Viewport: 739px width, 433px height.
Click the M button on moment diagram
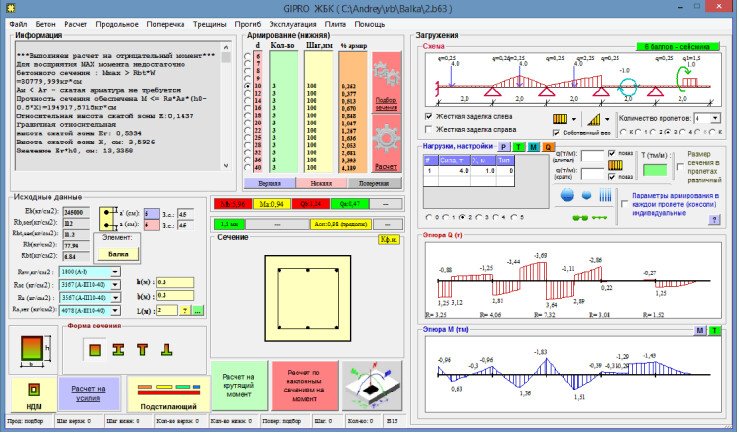coord(699,331)
